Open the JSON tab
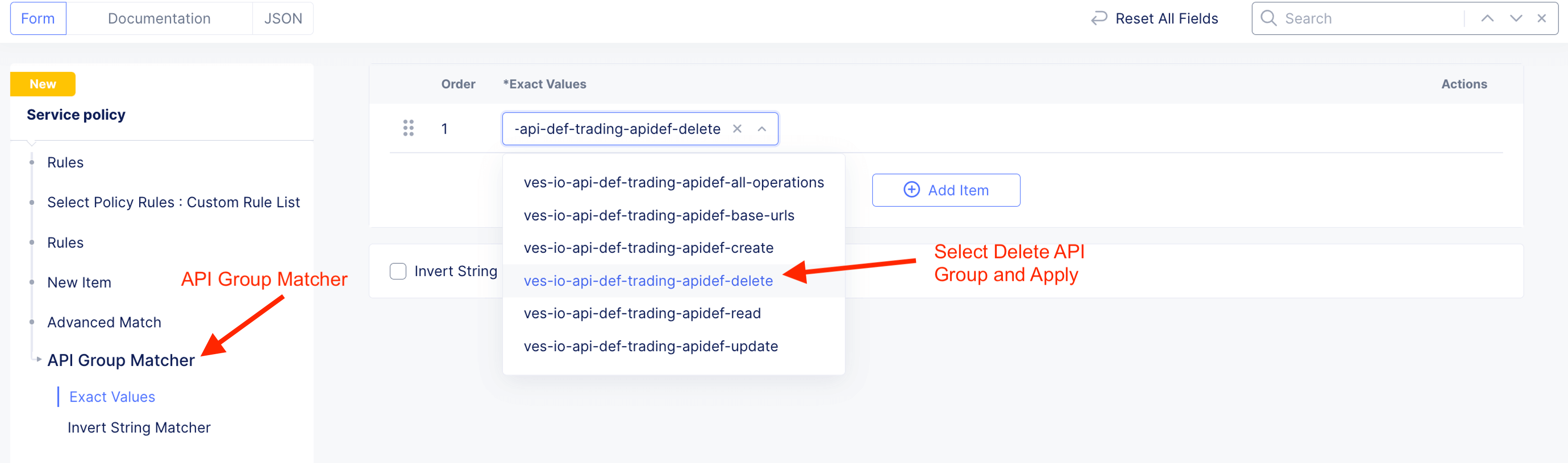 283,18
